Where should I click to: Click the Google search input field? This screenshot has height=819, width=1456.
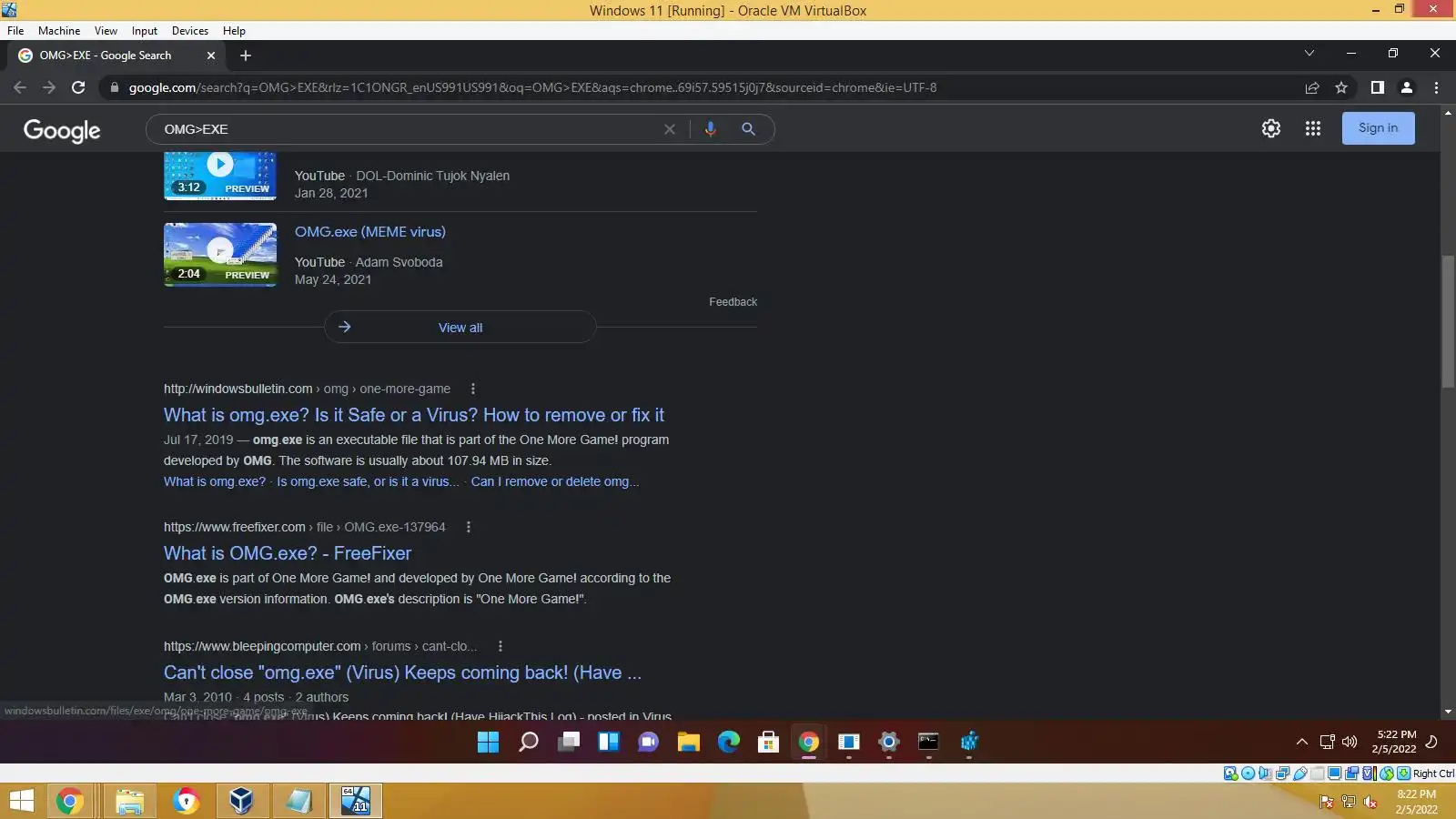pyautogui.click(x=409, y=129)
